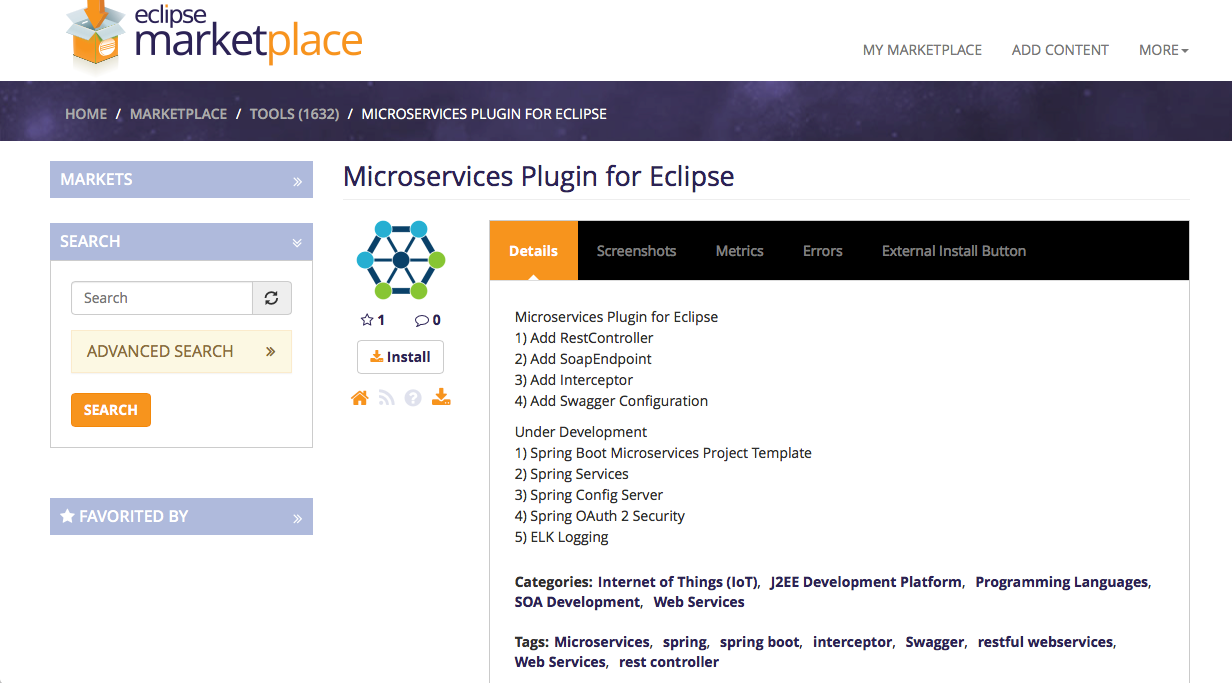Open the MORE dropdown menu
Viewport: 1232px width, 683px height.
pyautogui.click(x=1163, y=49)
